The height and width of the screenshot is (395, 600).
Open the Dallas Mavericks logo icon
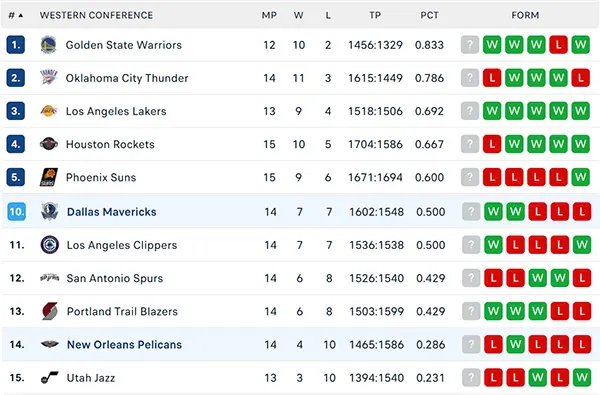tap(50, 212)
